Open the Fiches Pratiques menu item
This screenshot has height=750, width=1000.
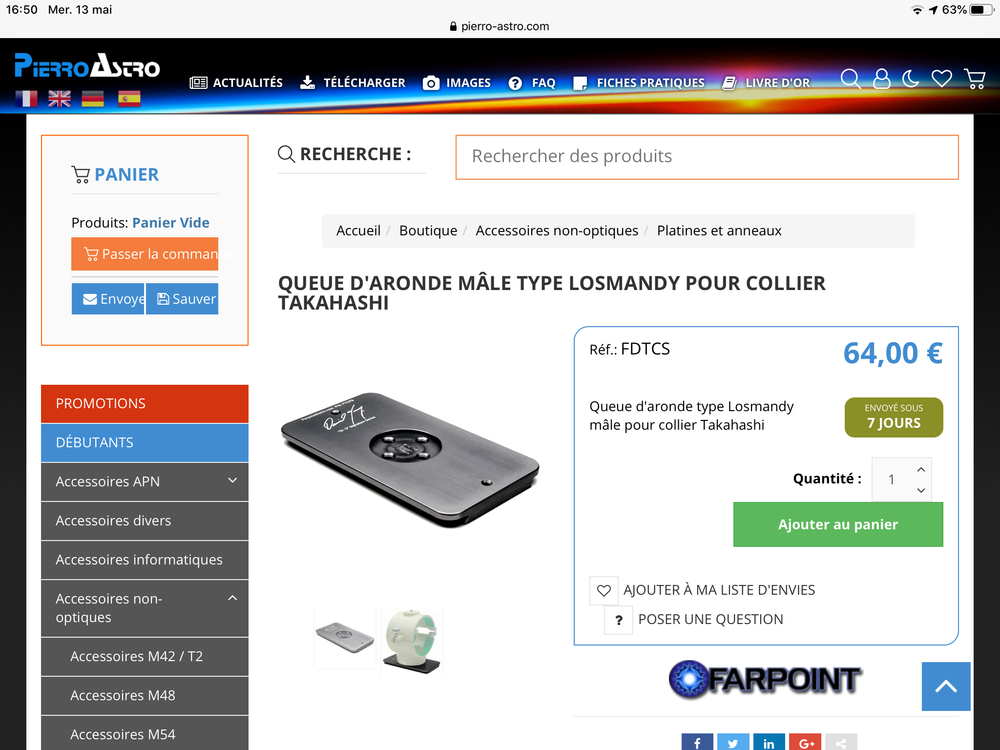639,83
